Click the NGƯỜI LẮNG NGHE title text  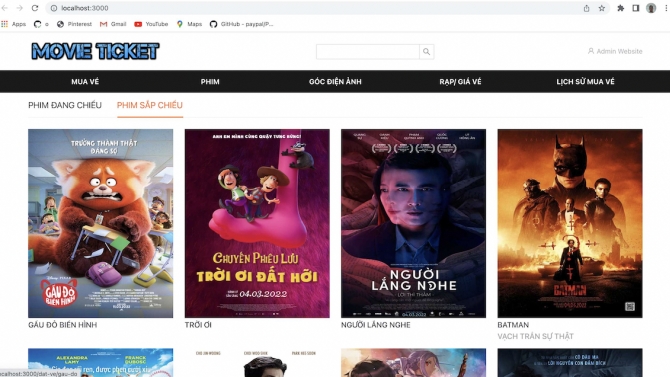pos(376,325)
